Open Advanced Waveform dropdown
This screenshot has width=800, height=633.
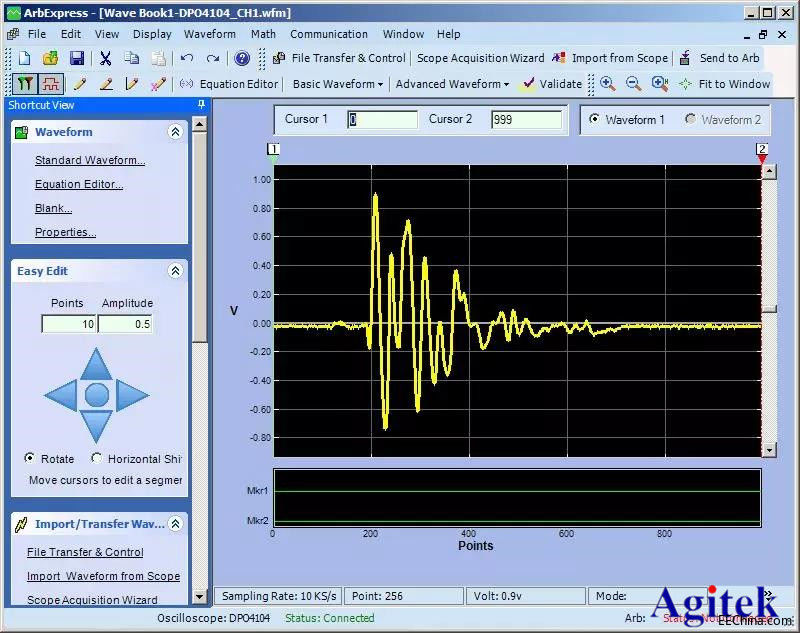coord(453,84)
